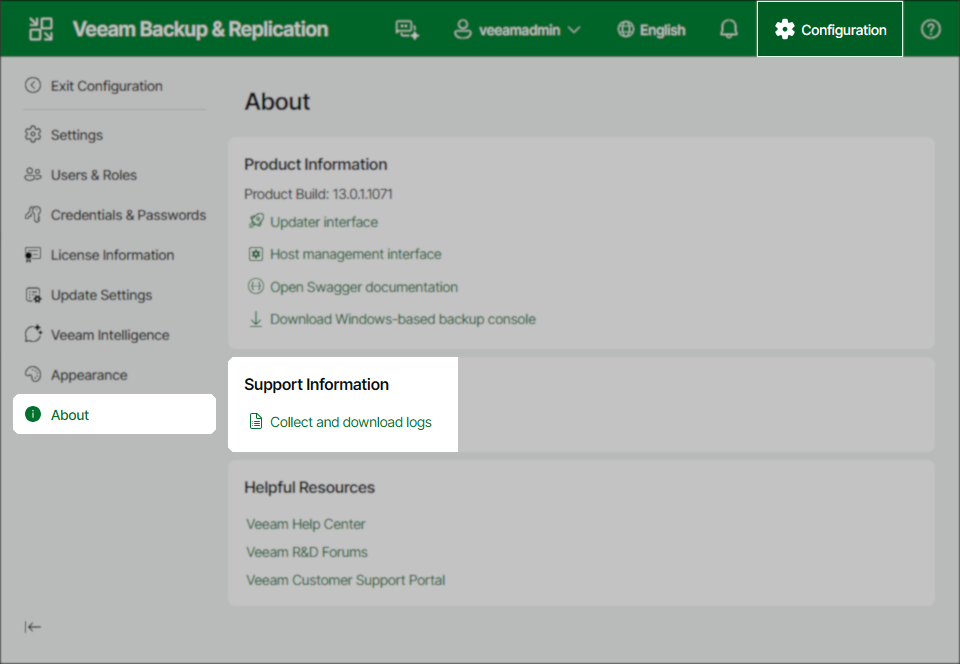Collapse the sidebar using the bottom-left arrow
This screenshot has width=960, height=664.
[x=33, y=626]
